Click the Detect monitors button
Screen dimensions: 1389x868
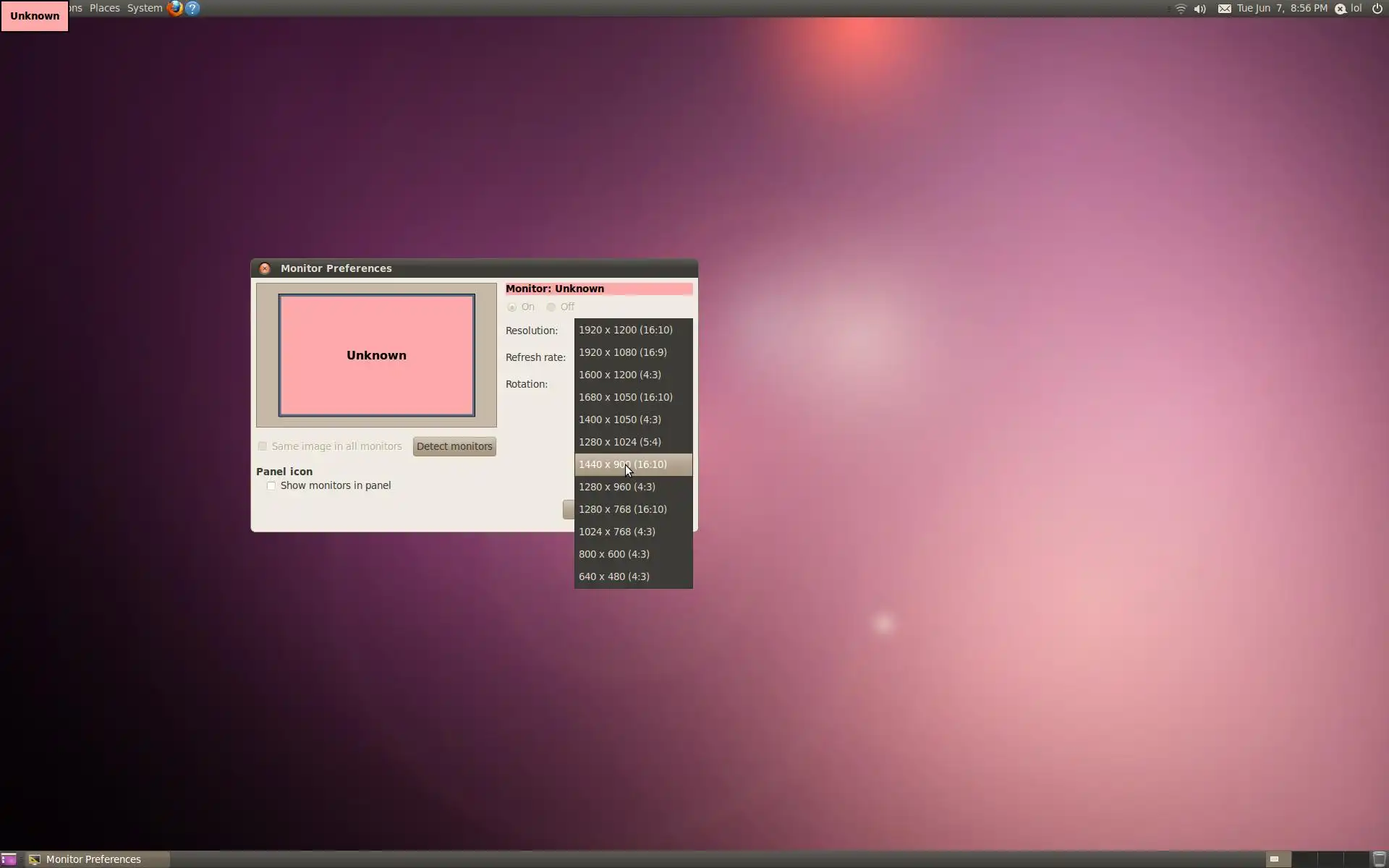tap(454, 446)
